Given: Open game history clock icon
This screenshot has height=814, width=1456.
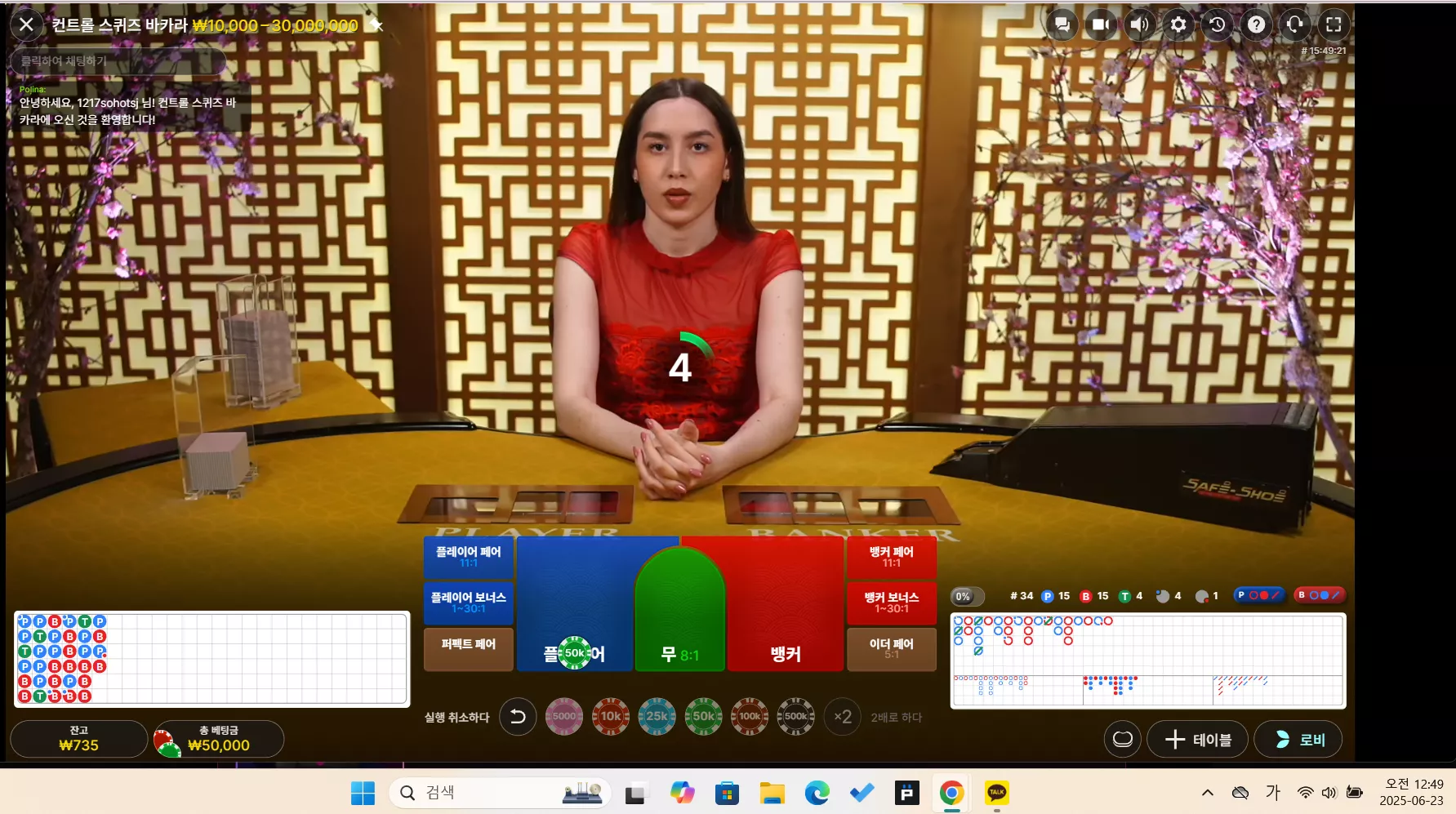Looking at the screenshot, I should [1217, 24].
